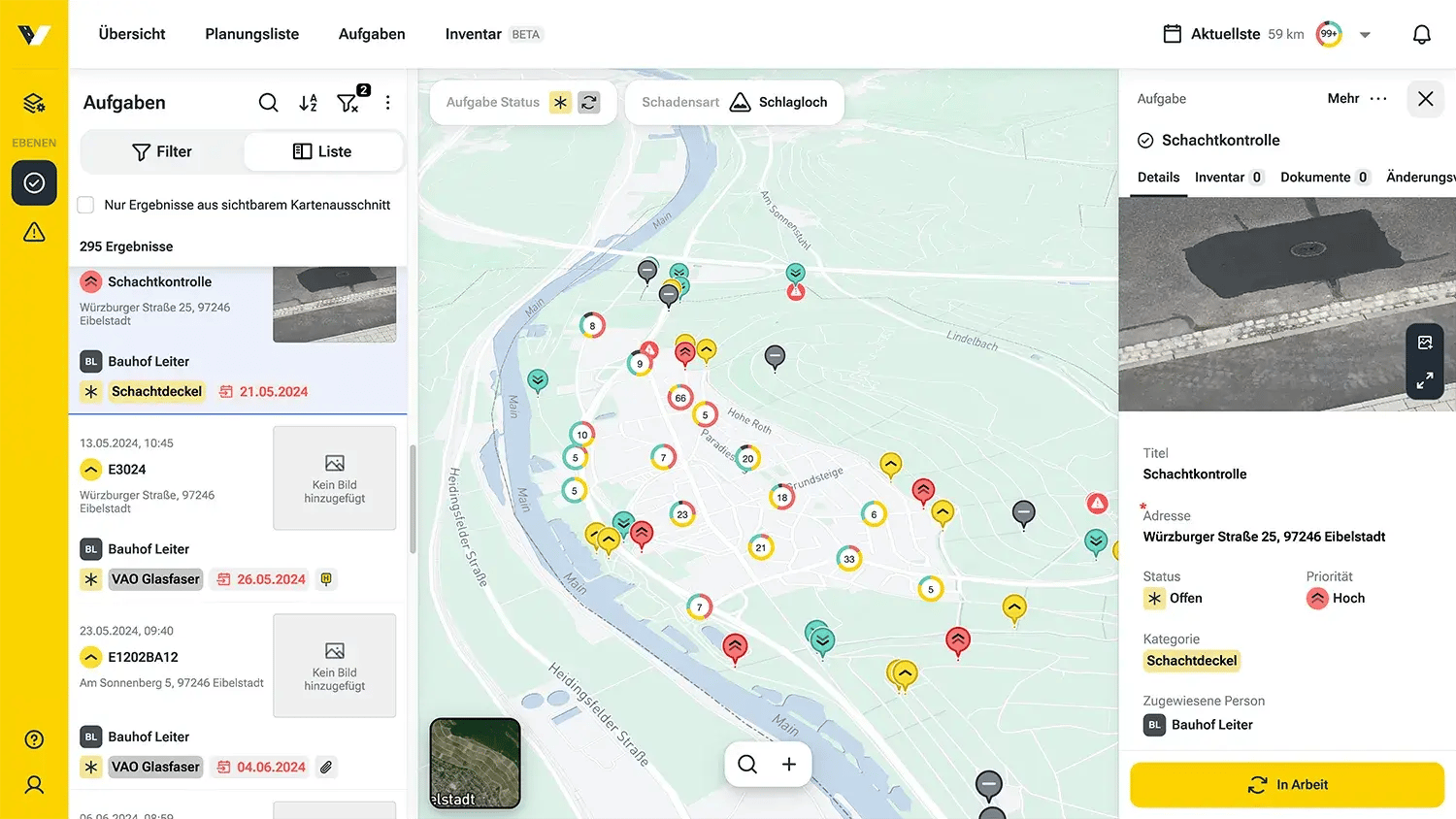Screen dimensions: 1456x819
Task: Click the task list vertical scrollbar
Action: pos(413,500)
